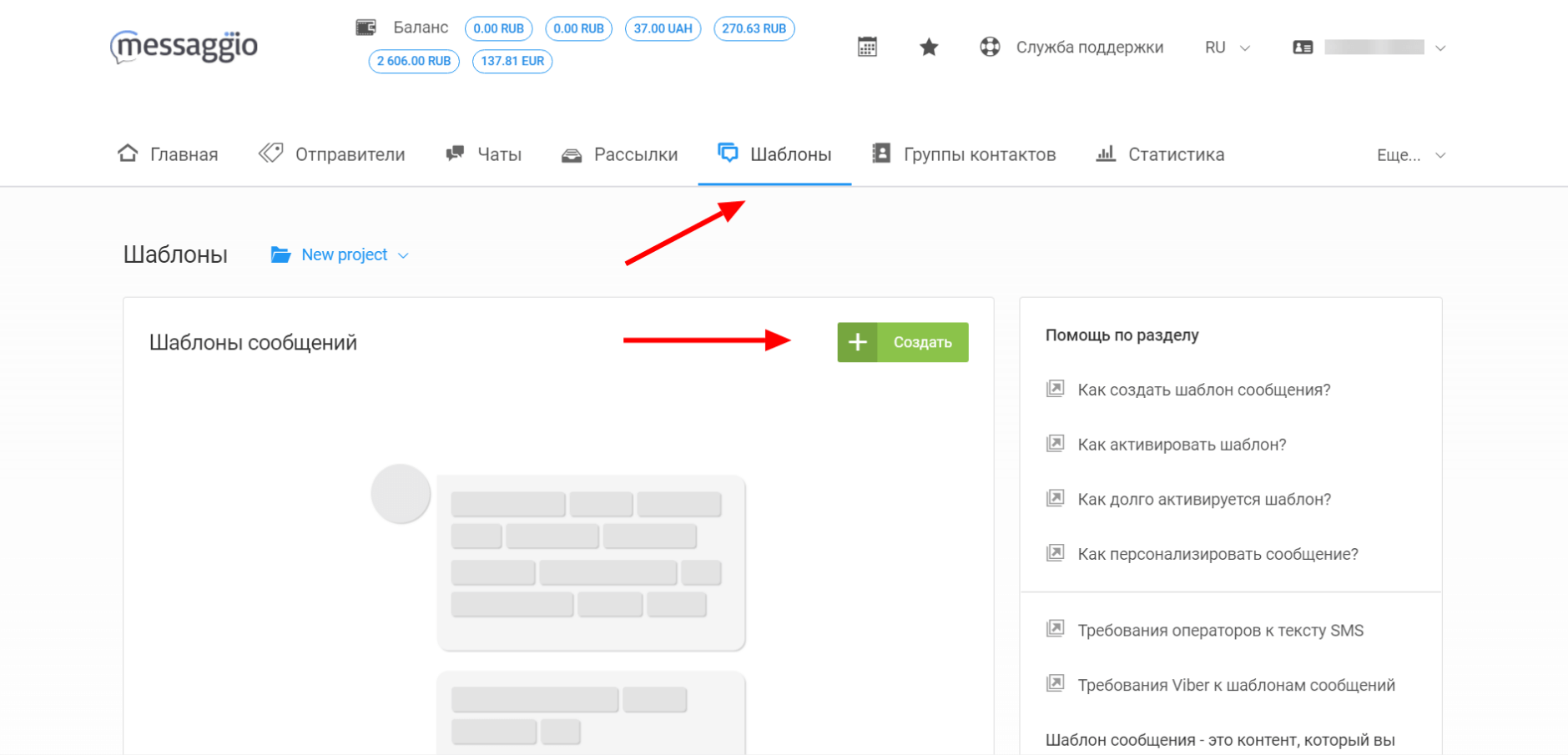The width and height of the screenshot is (1568, 755).
Task: Switch to the Статистика tab
Action: (1160, 154)
